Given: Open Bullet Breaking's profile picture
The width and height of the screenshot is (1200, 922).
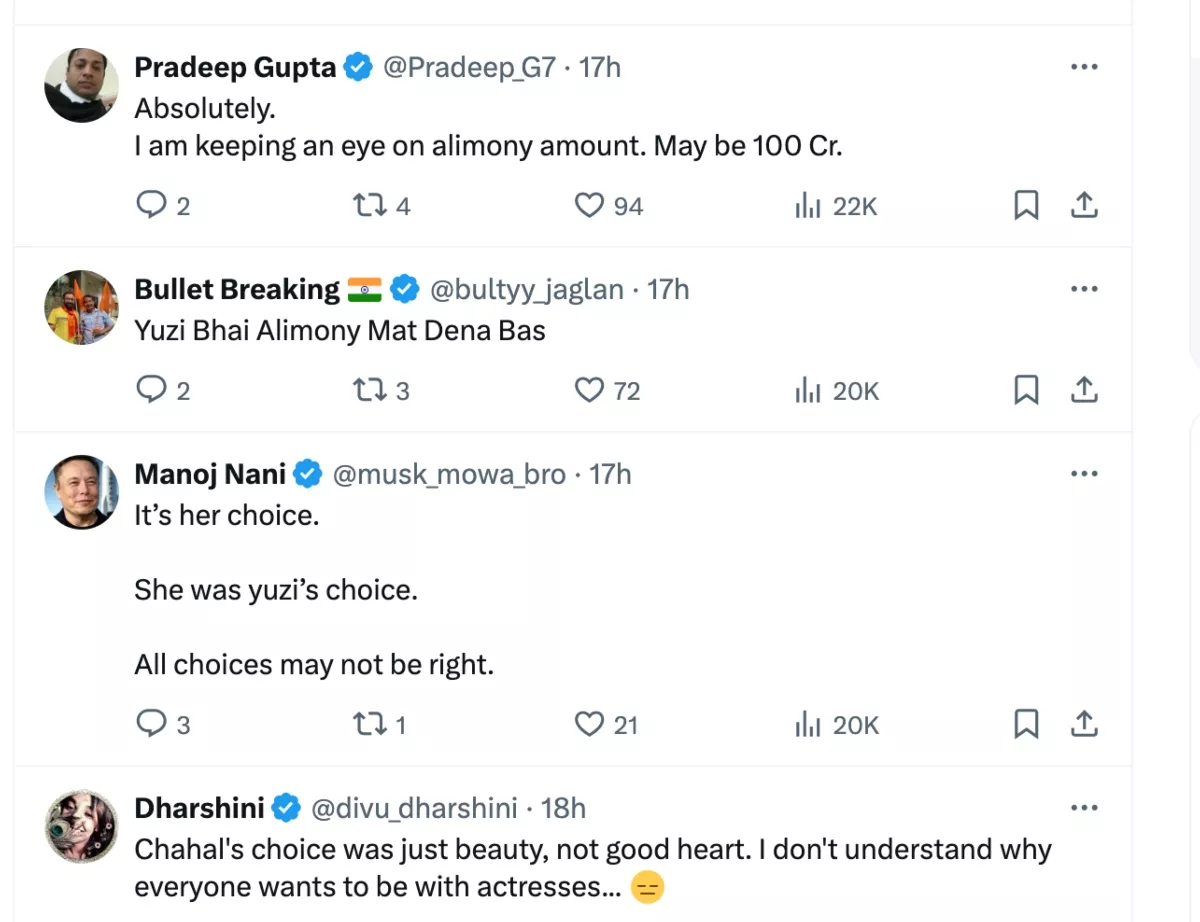Looking at the screenshot, I should point(81,307).
